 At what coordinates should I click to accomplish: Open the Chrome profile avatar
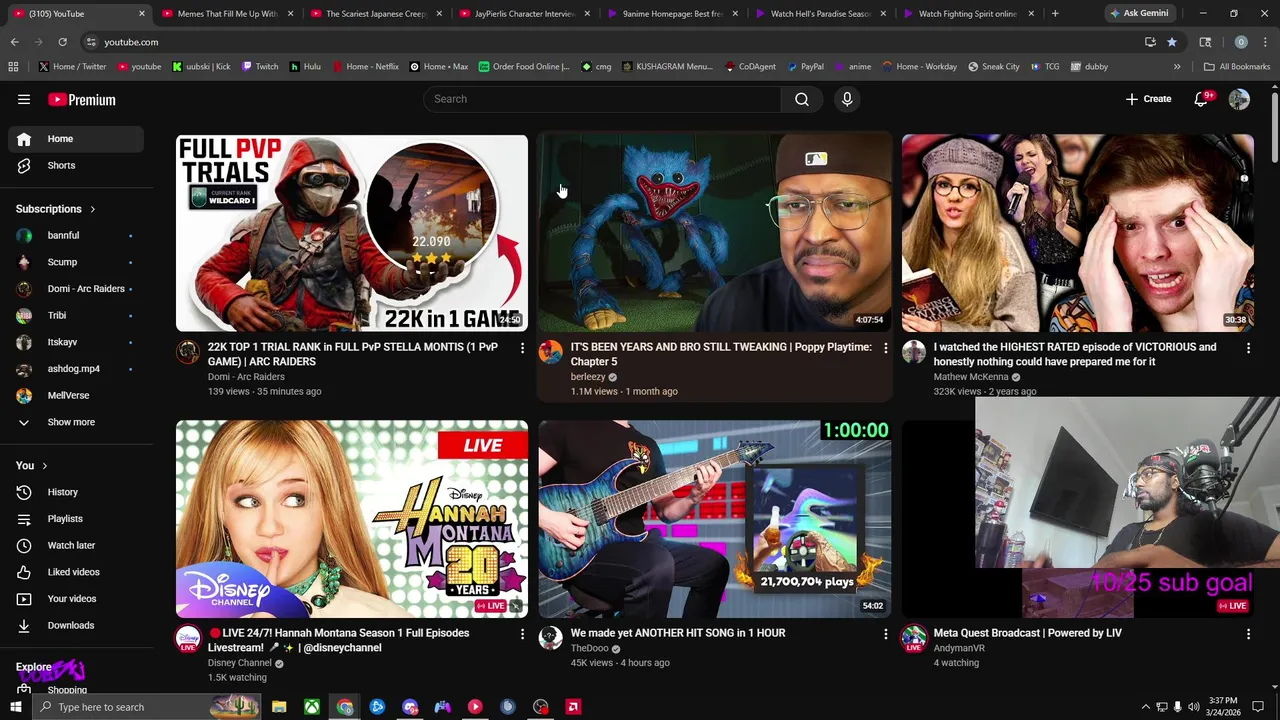click(1241, 42)
